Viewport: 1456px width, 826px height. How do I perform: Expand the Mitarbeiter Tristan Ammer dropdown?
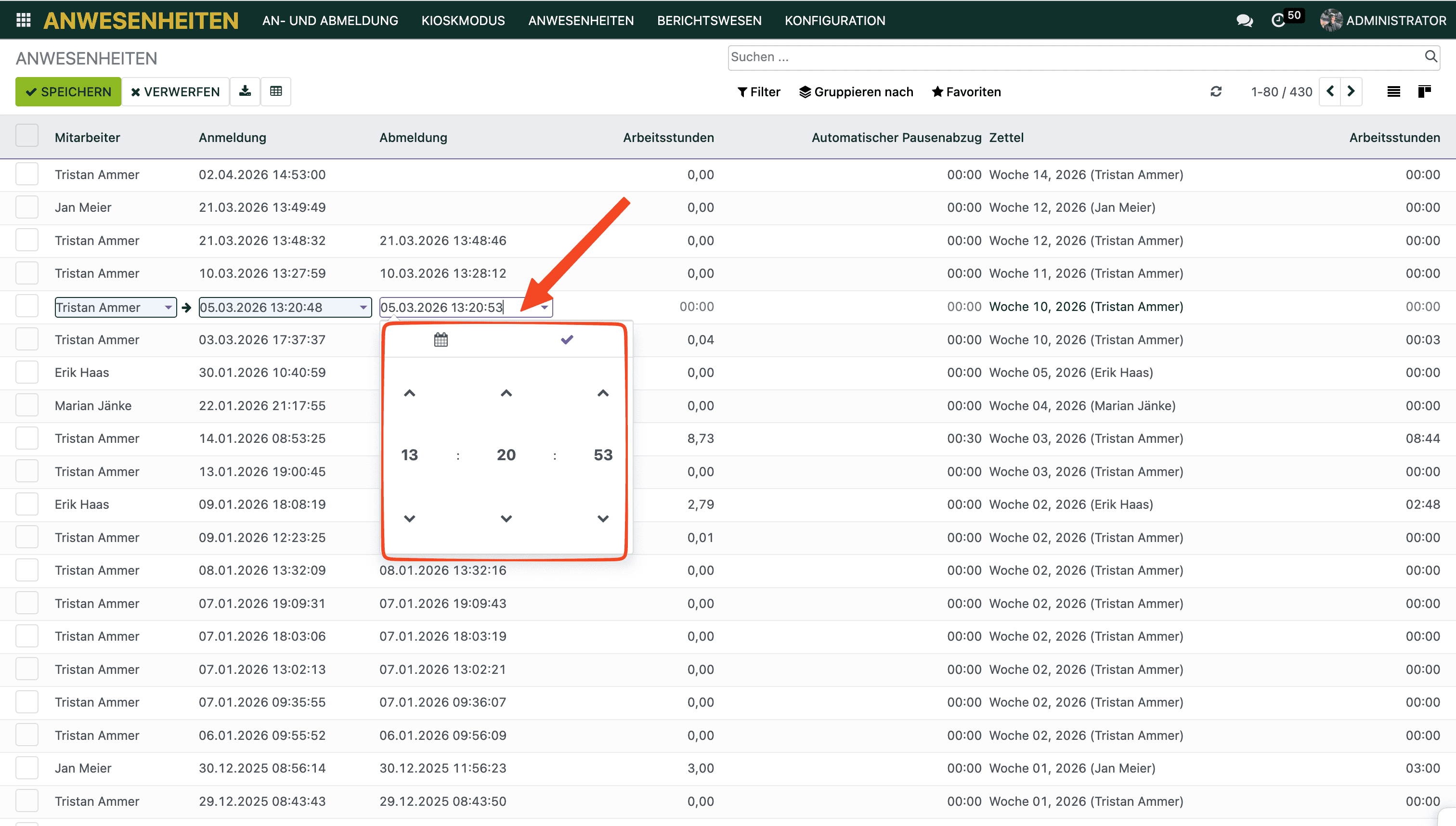pos(168,308)
